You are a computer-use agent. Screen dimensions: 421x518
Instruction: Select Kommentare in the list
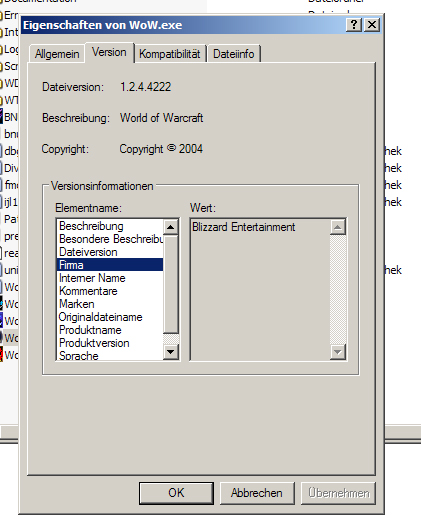(110, 291)
